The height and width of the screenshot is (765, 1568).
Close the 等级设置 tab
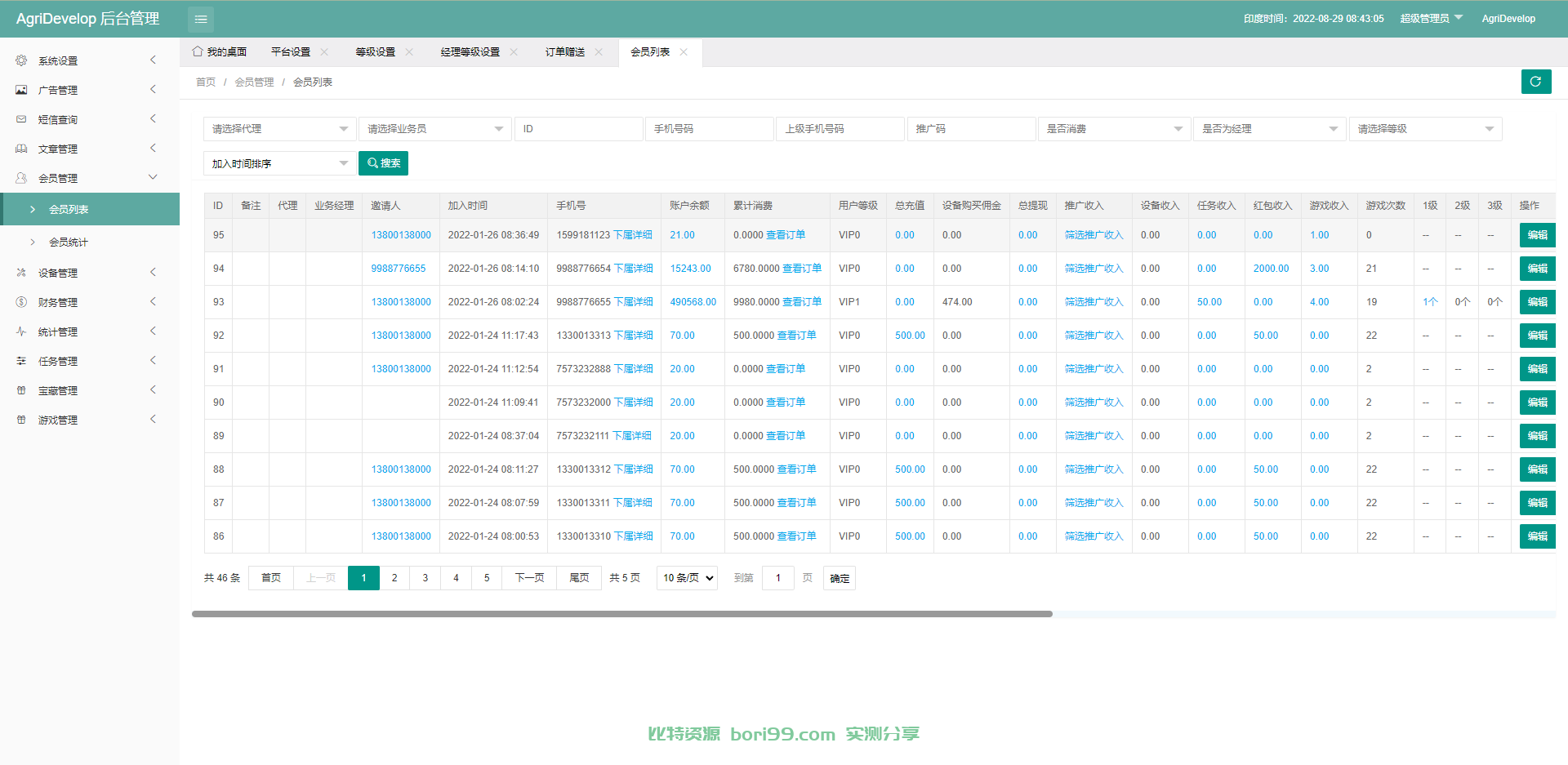(409, 52)
